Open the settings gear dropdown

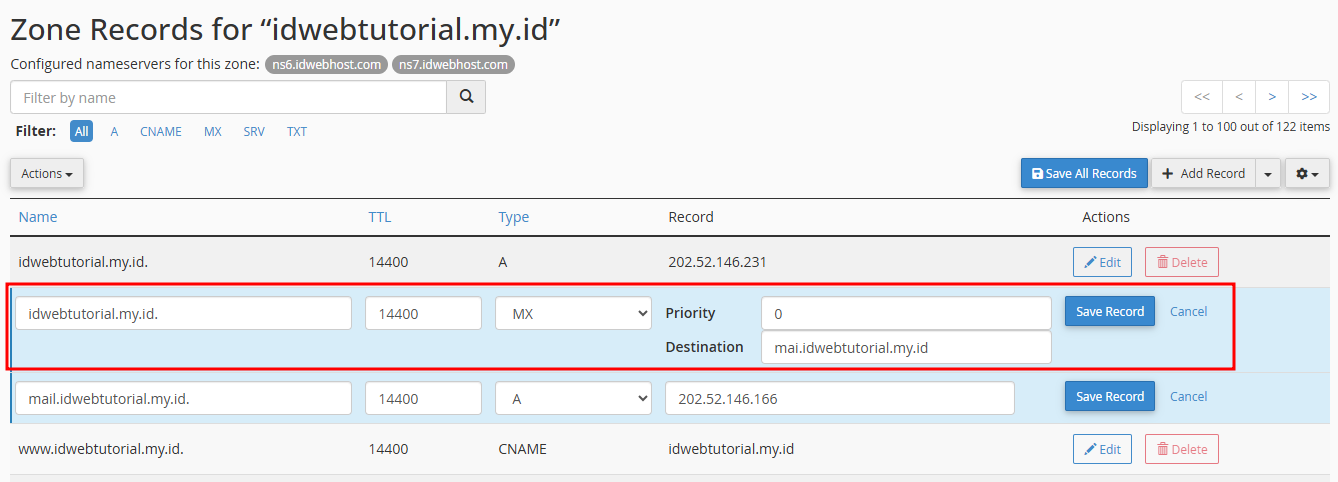(x=1307, y=173)
